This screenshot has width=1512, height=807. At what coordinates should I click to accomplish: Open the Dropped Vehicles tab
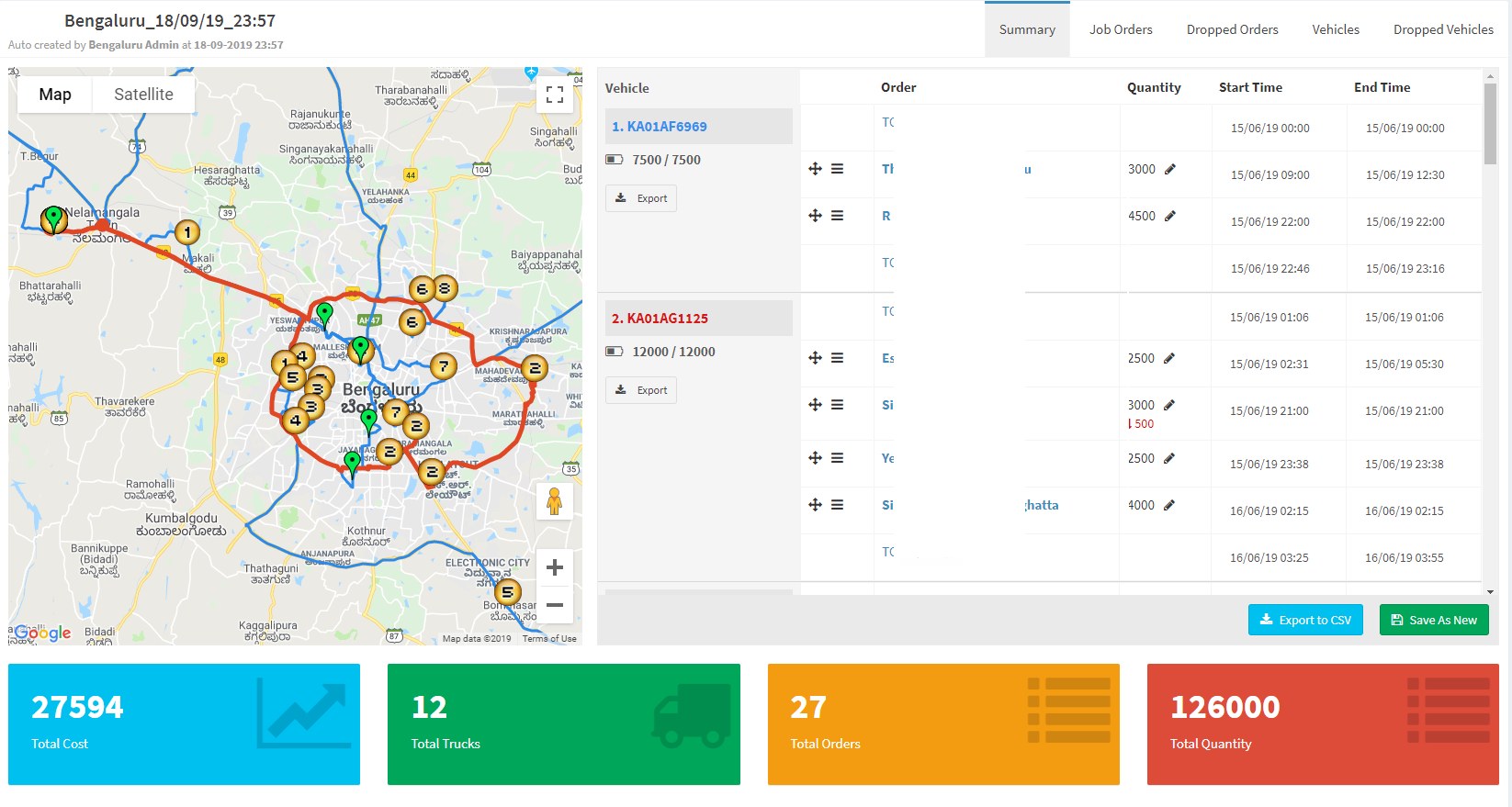click(x=1443, y=29)
